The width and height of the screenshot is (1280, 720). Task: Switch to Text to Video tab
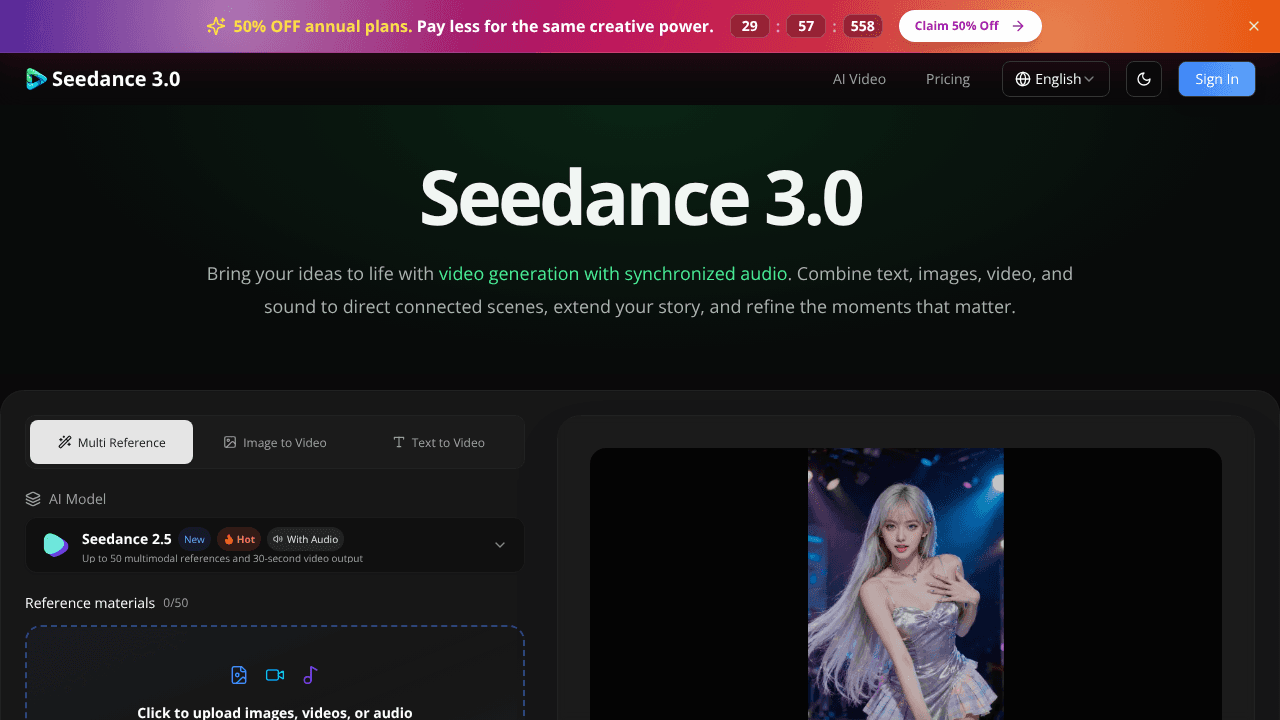[x=439, y=442]
